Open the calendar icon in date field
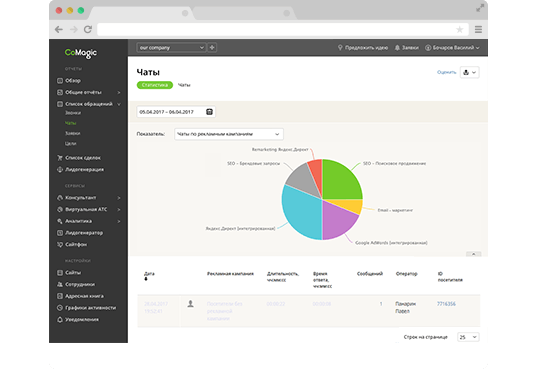 click(x=209, y=112)
